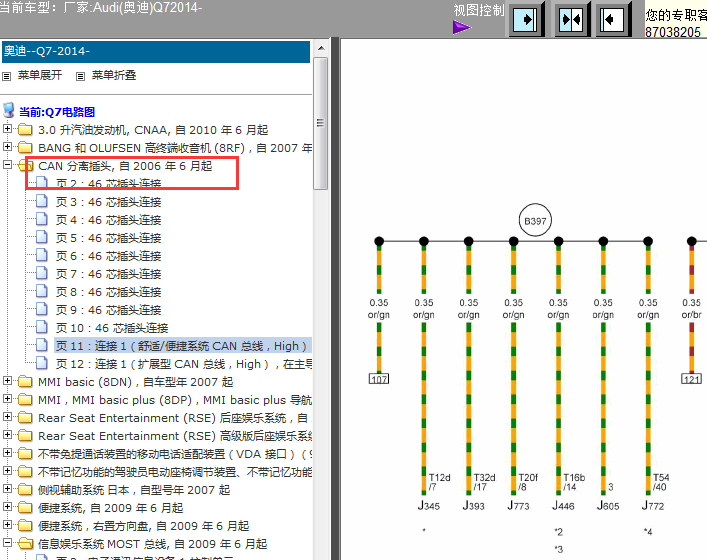Click the tree panel scrollbar up arrow
The width and height of the screenshot is (707, 560).
click(321, 48)
